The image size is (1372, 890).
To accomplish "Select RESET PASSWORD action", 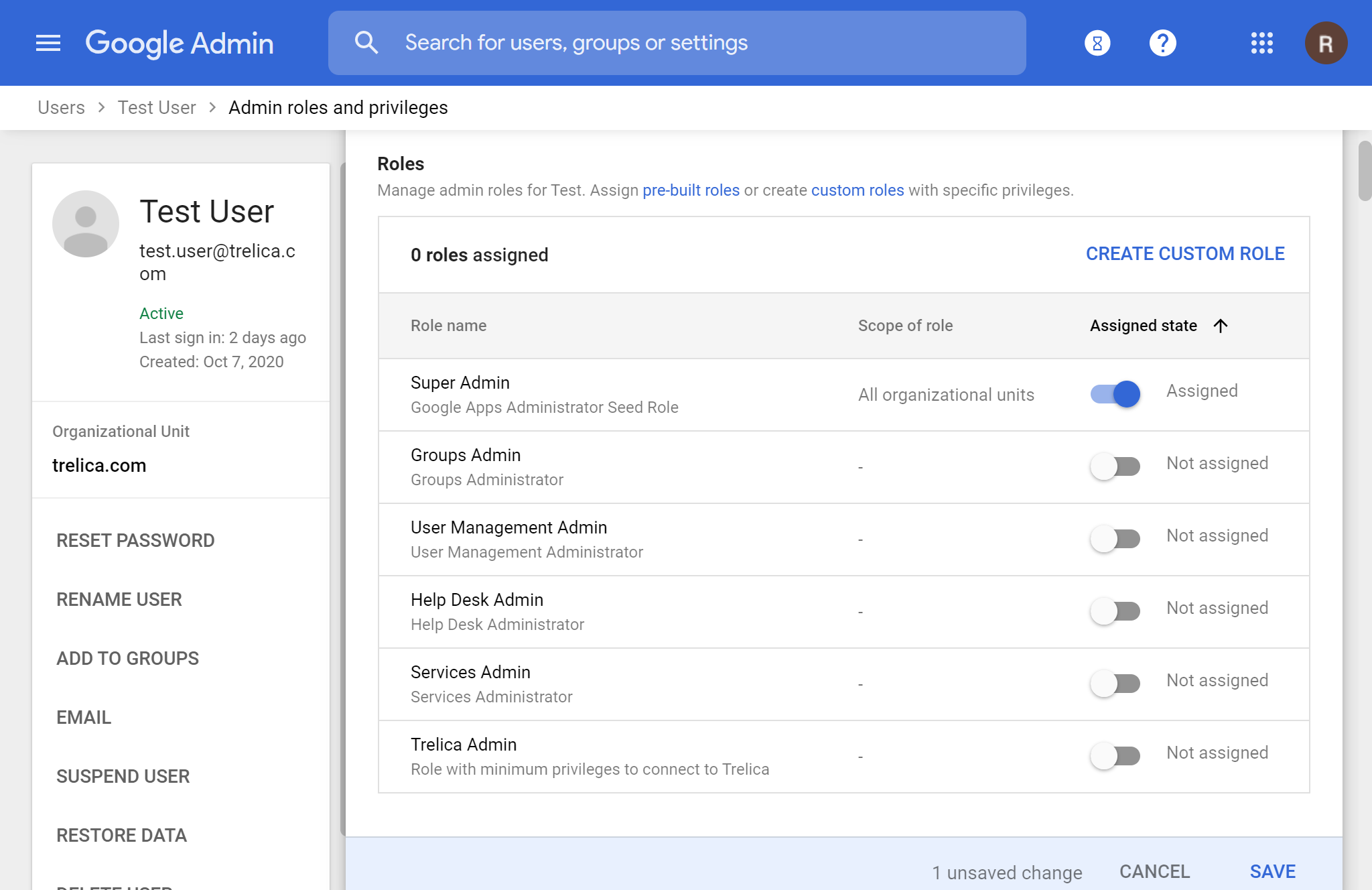I will pyautogui.click(x=135, y=540).
